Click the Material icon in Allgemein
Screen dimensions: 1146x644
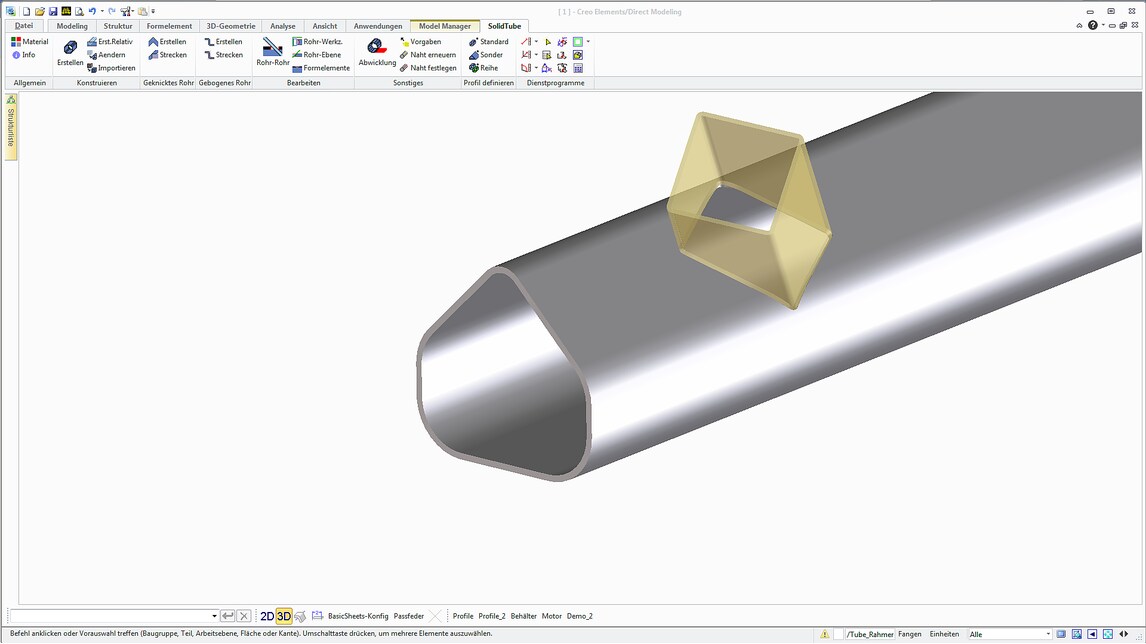click(16, 42)
